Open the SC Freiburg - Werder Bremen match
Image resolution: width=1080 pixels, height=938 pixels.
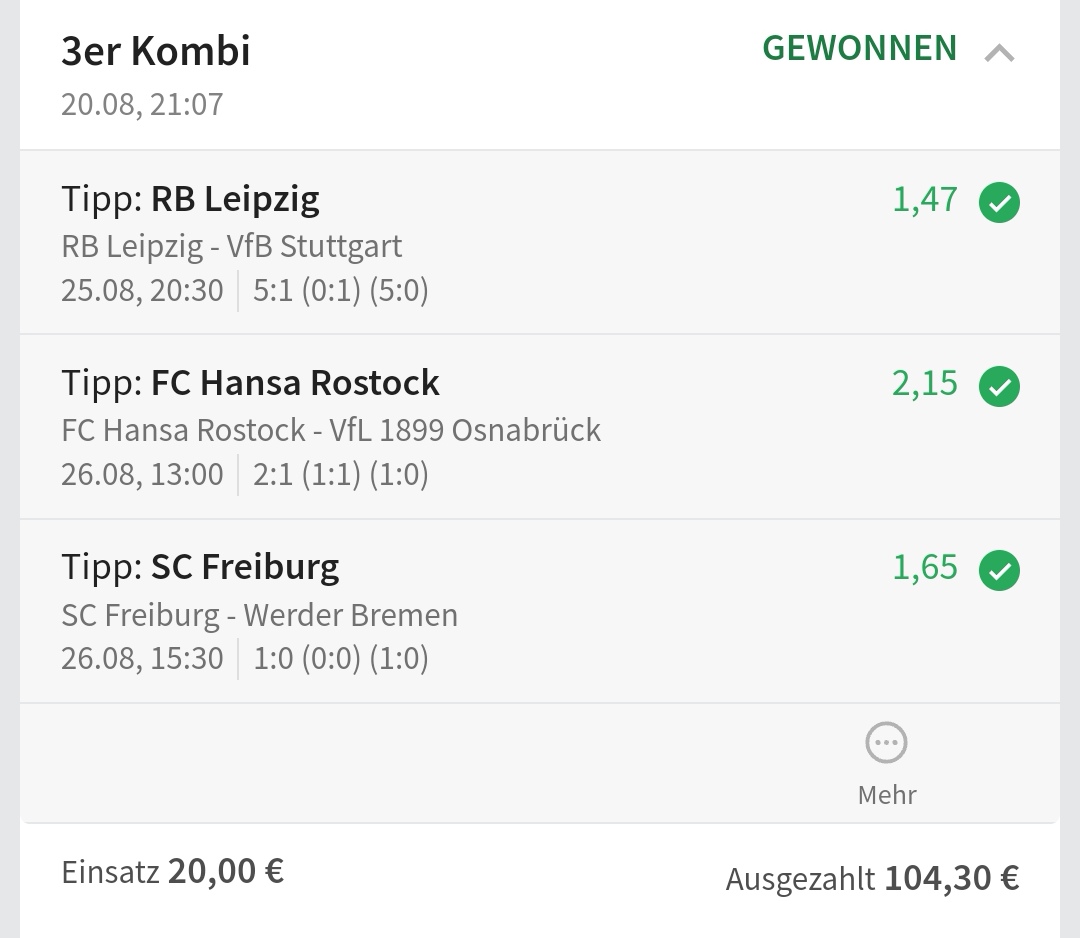260,614
